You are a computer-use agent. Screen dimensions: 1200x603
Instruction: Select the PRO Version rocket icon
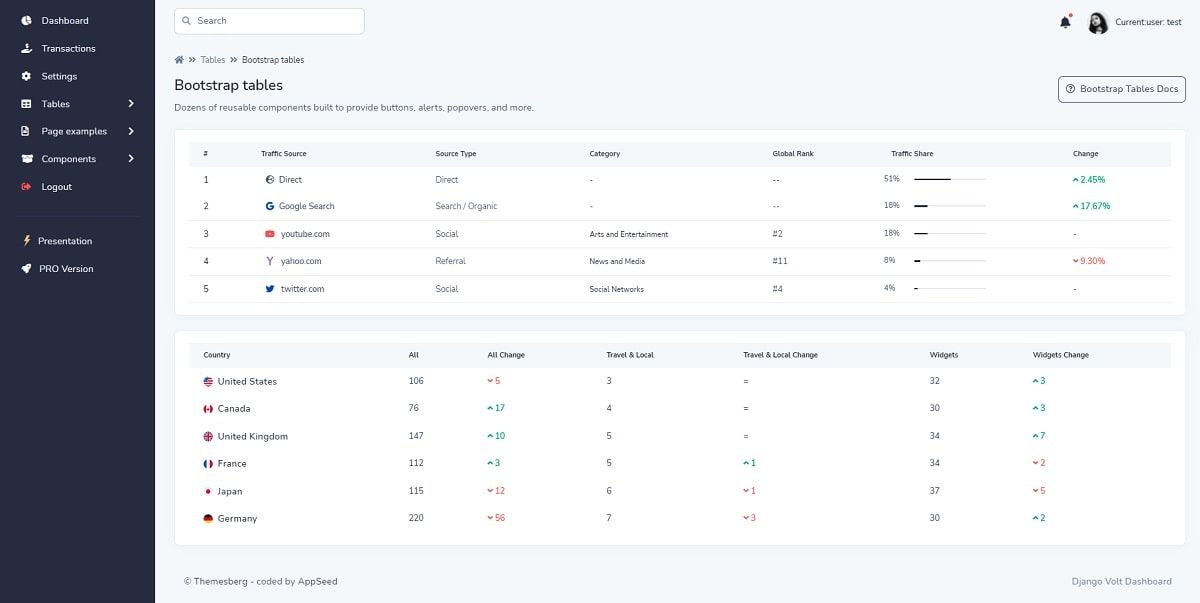click(24, 268)
